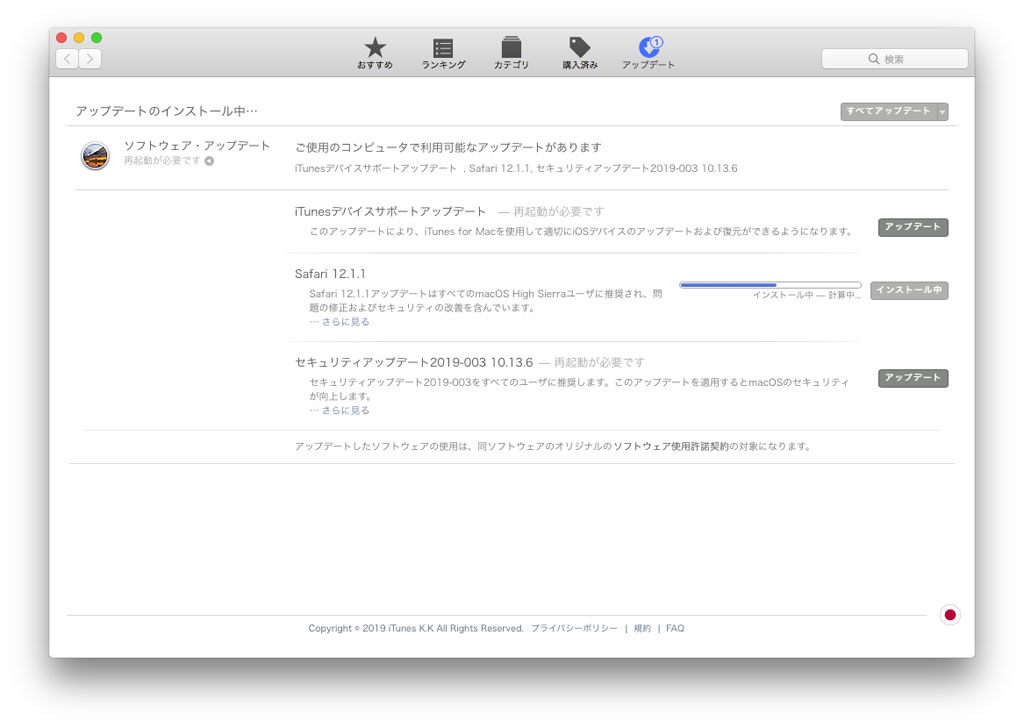Click the Japan flag country selector
The image size is (1024, 728).
[x=950, y=614]
